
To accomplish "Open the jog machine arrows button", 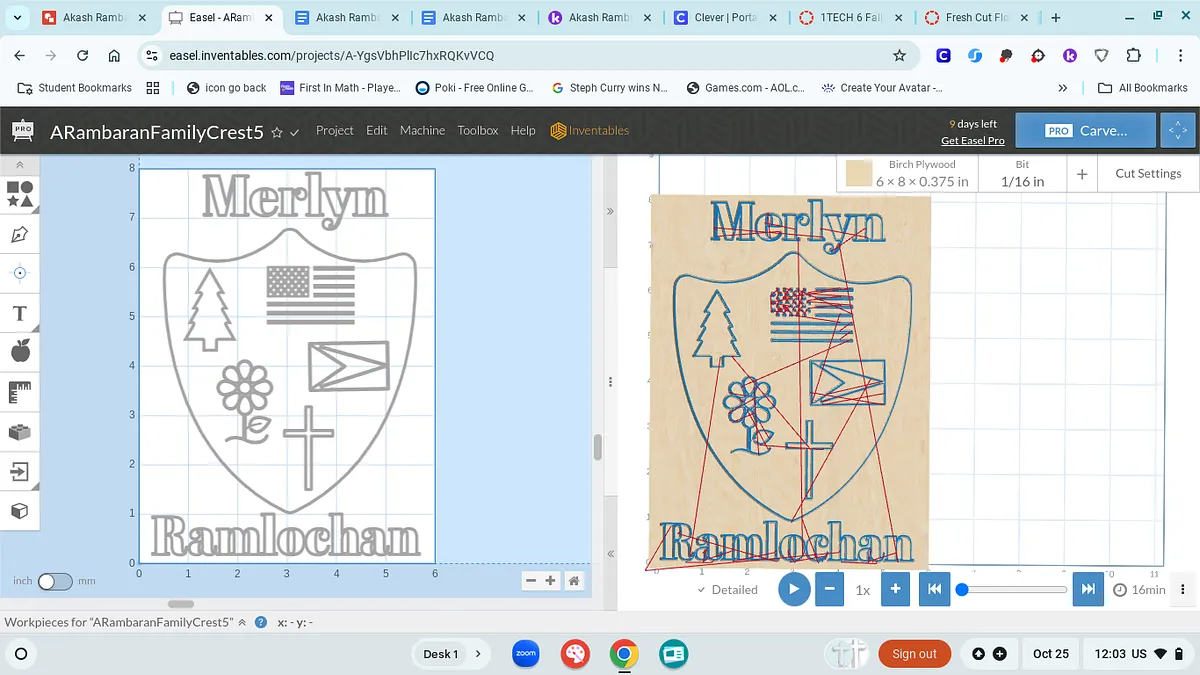I will (1177, 130).
